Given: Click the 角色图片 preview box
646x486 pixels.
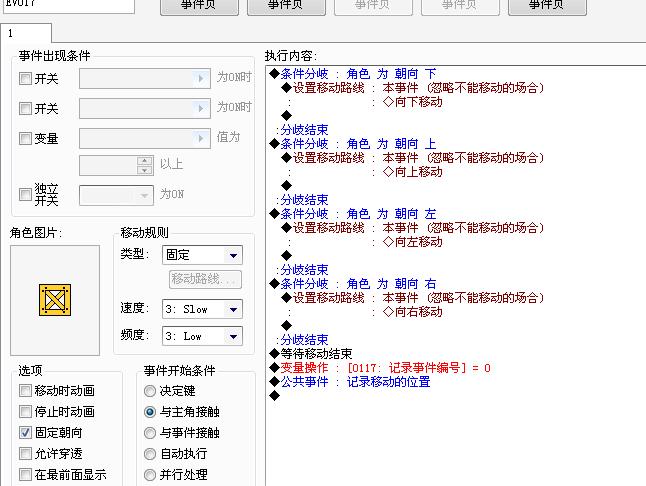Looking at the screenshot, I should (x=55, y=300).
